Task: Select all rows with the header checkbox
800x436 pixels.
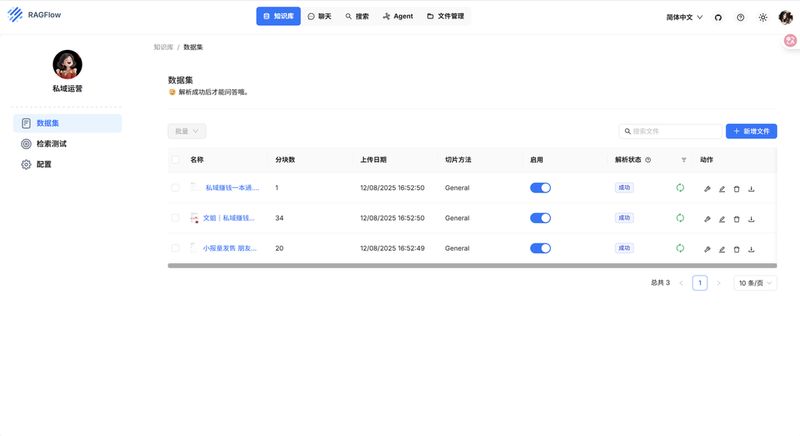Action: tap(176, 160)
